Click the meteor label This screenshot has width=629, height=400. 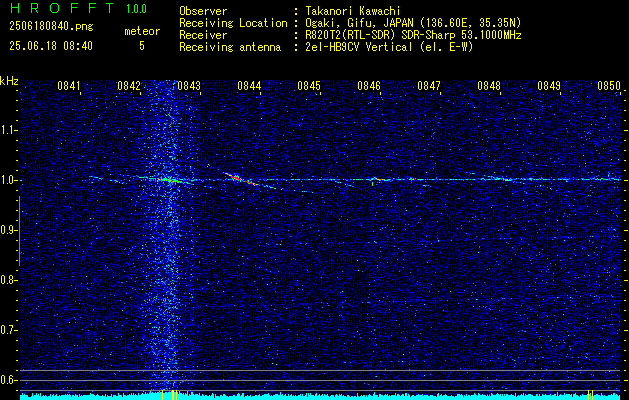tap(142, 31)
